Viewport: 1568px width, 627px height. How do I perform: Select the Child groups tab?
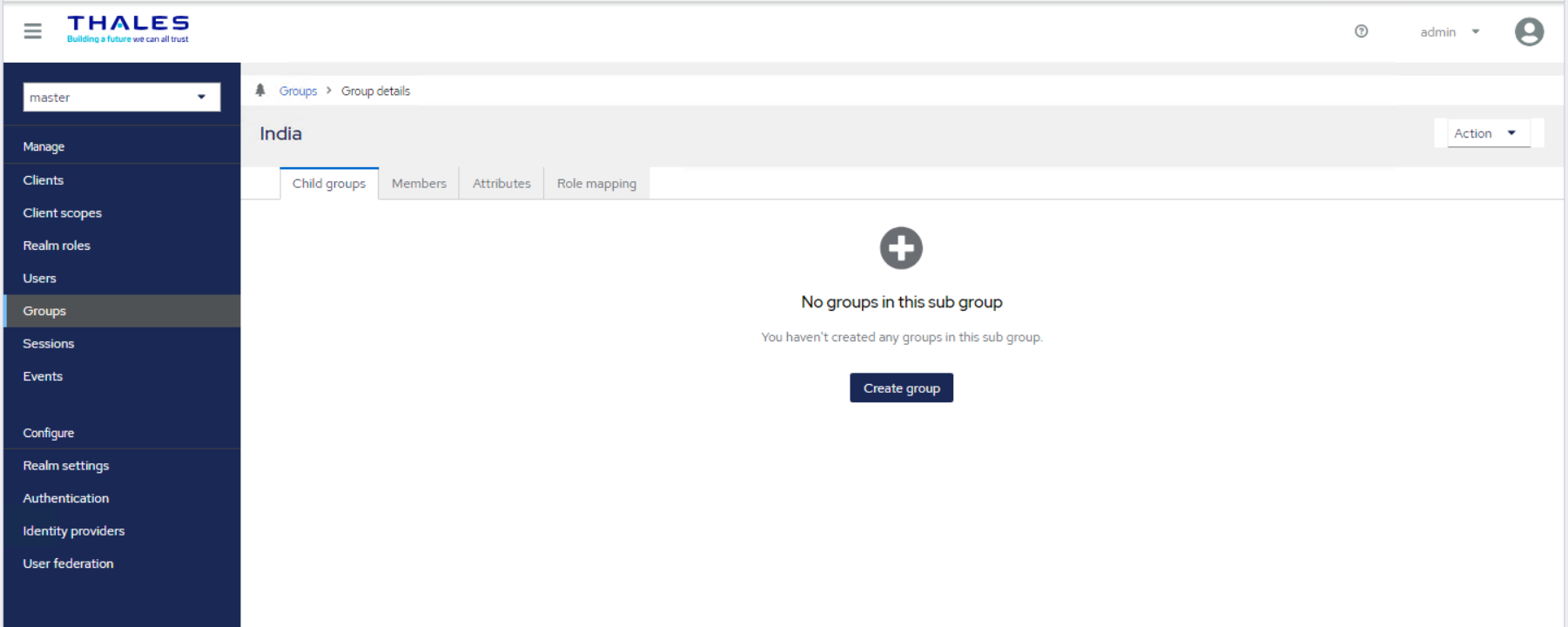click(x=329, y=184)
